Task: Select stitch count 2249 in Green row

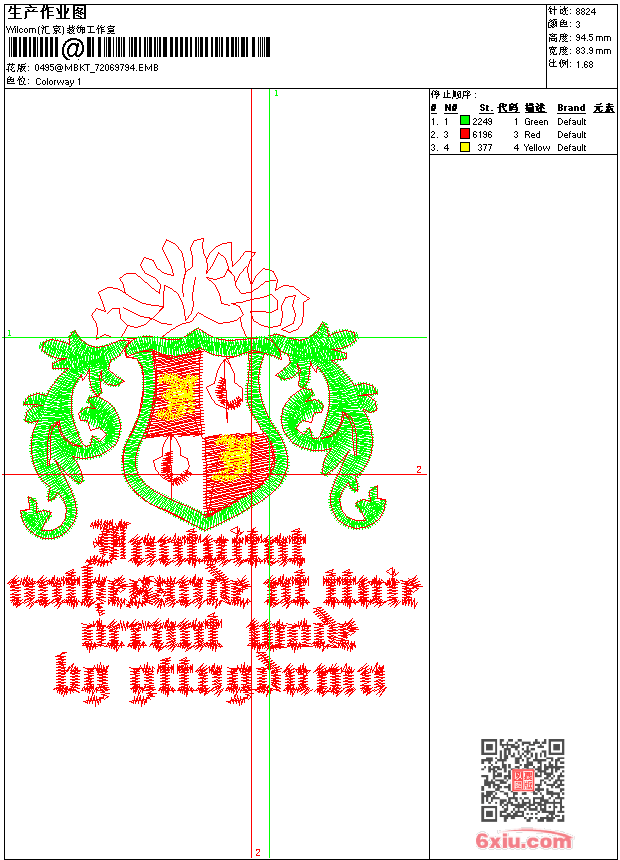Action: 482,122
